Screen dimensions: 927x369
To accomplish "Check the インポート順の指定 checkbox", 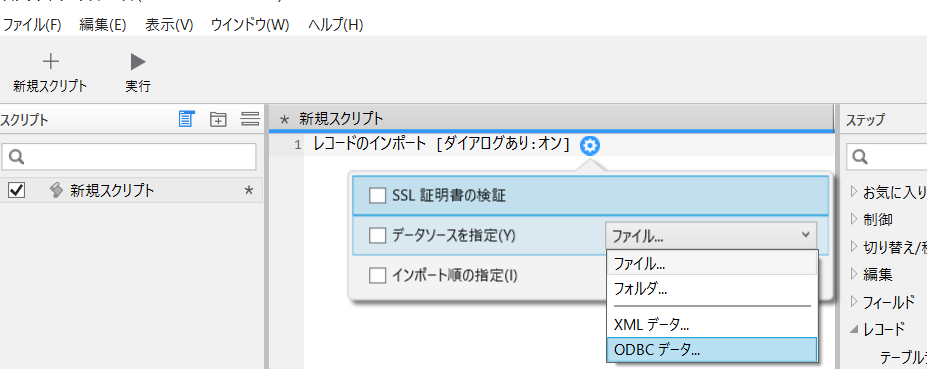I will pyautogui.click(x=377, y=275).
